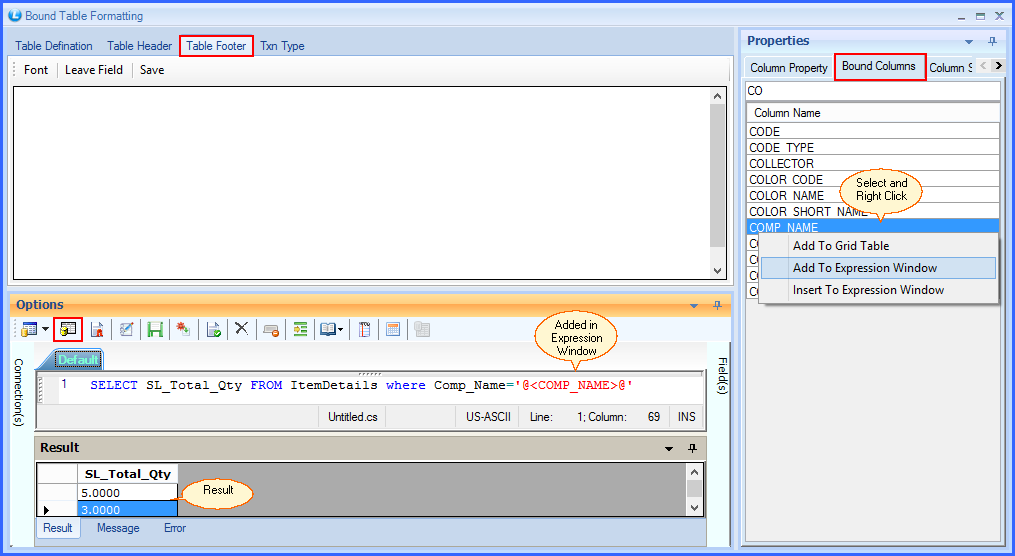
Task: Select the CODE_TYPE row
Action: click(x=873, y=148)
